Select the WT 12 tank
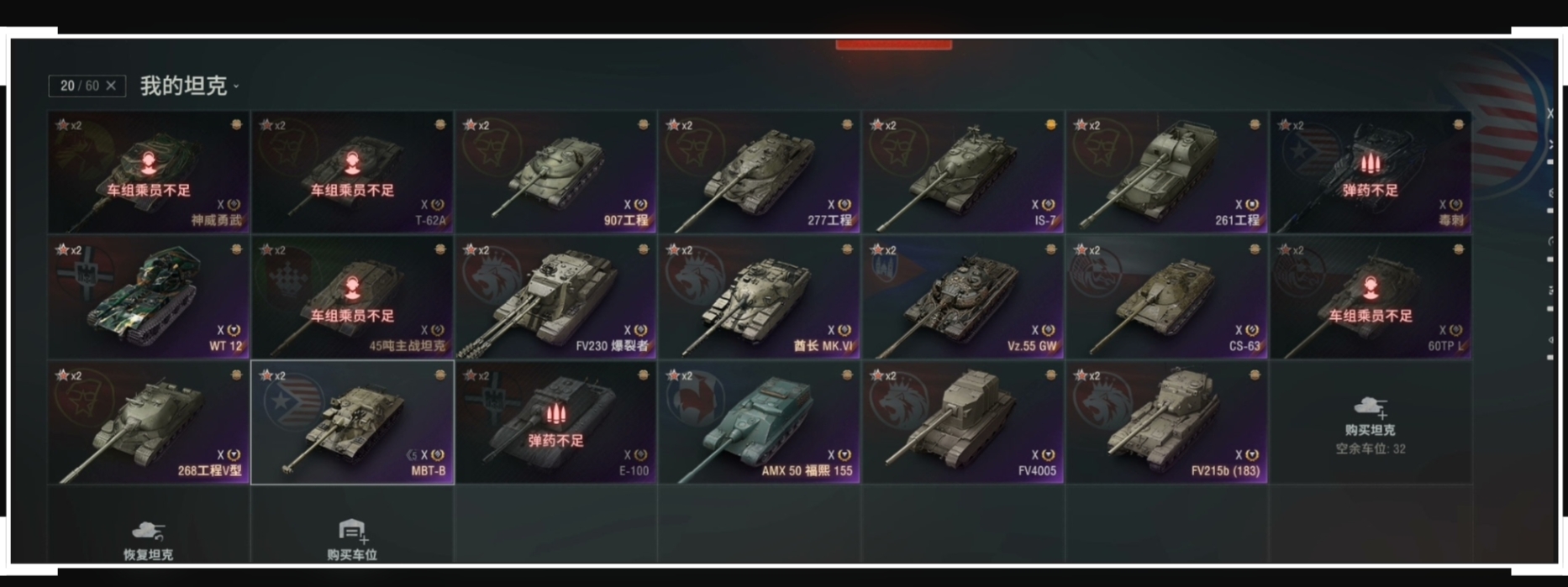Image resolution: width=1568 pixels, height=587 pixels. [x=149, y=297]
